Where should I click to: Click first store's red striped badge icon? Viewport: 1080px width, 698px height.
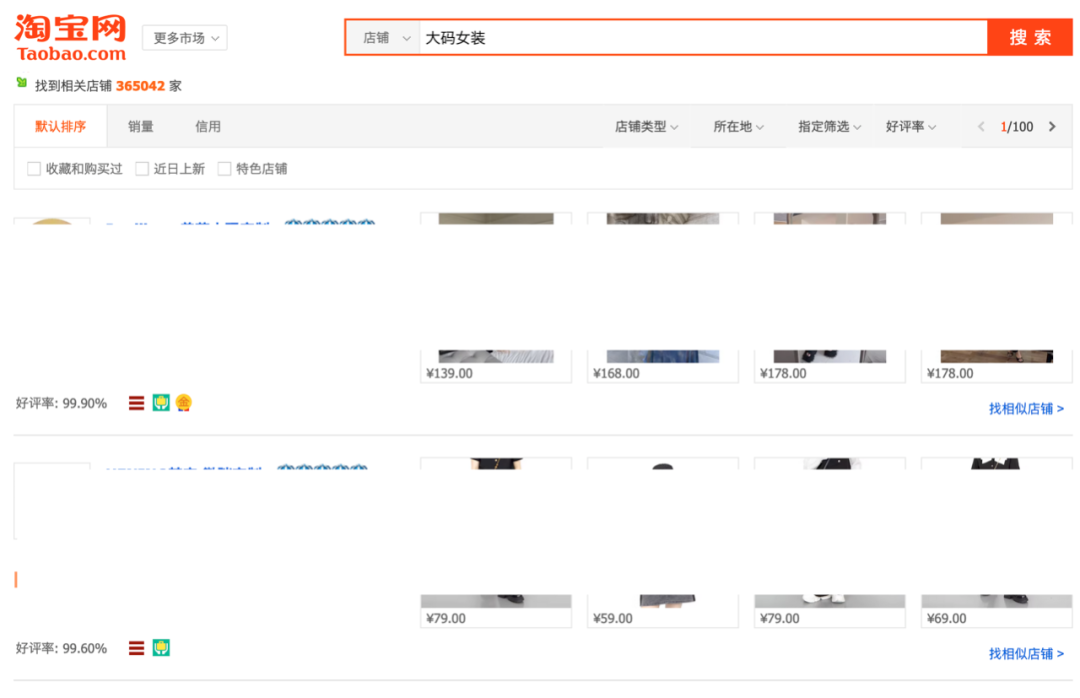[137, 403]
